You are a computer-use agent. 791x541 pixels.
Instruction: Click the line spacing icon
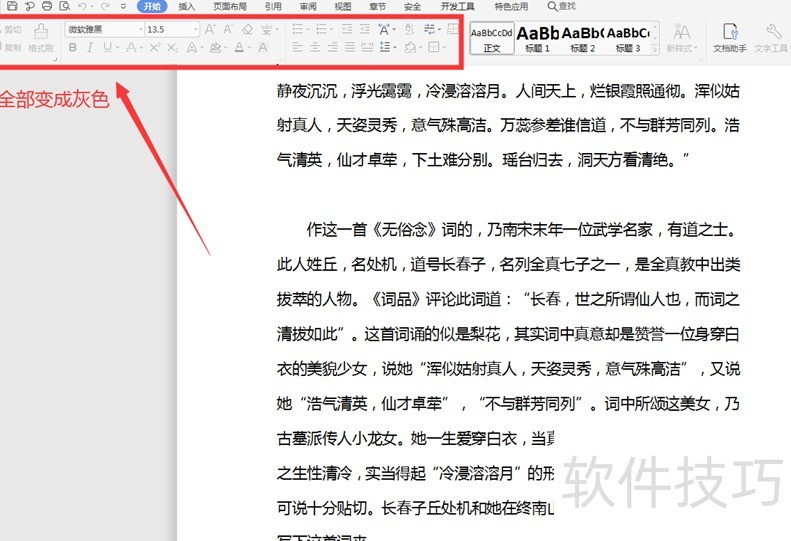pos(385,47)
